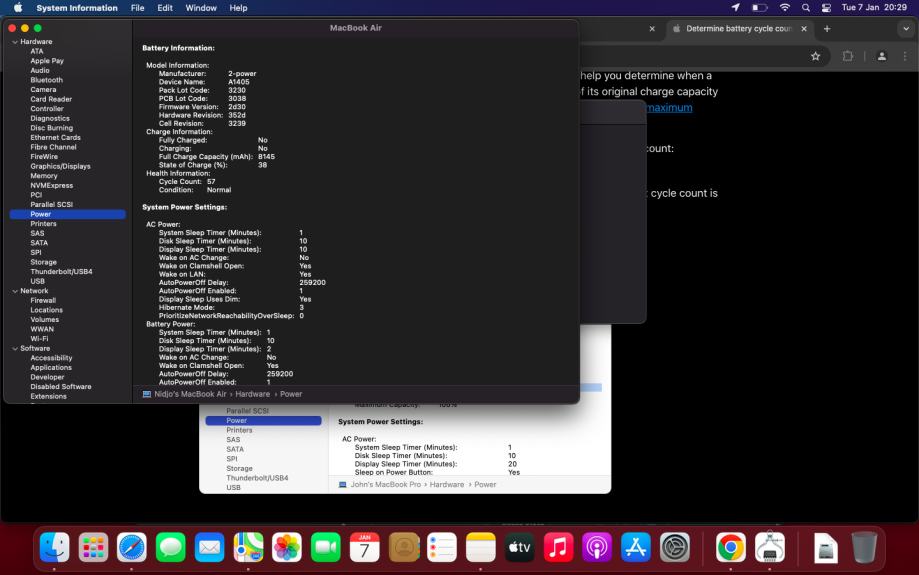Open the Chrome tab search dropdown arrow
The image size is (919, 575).
pyautogui.click(x=905, y=29)
